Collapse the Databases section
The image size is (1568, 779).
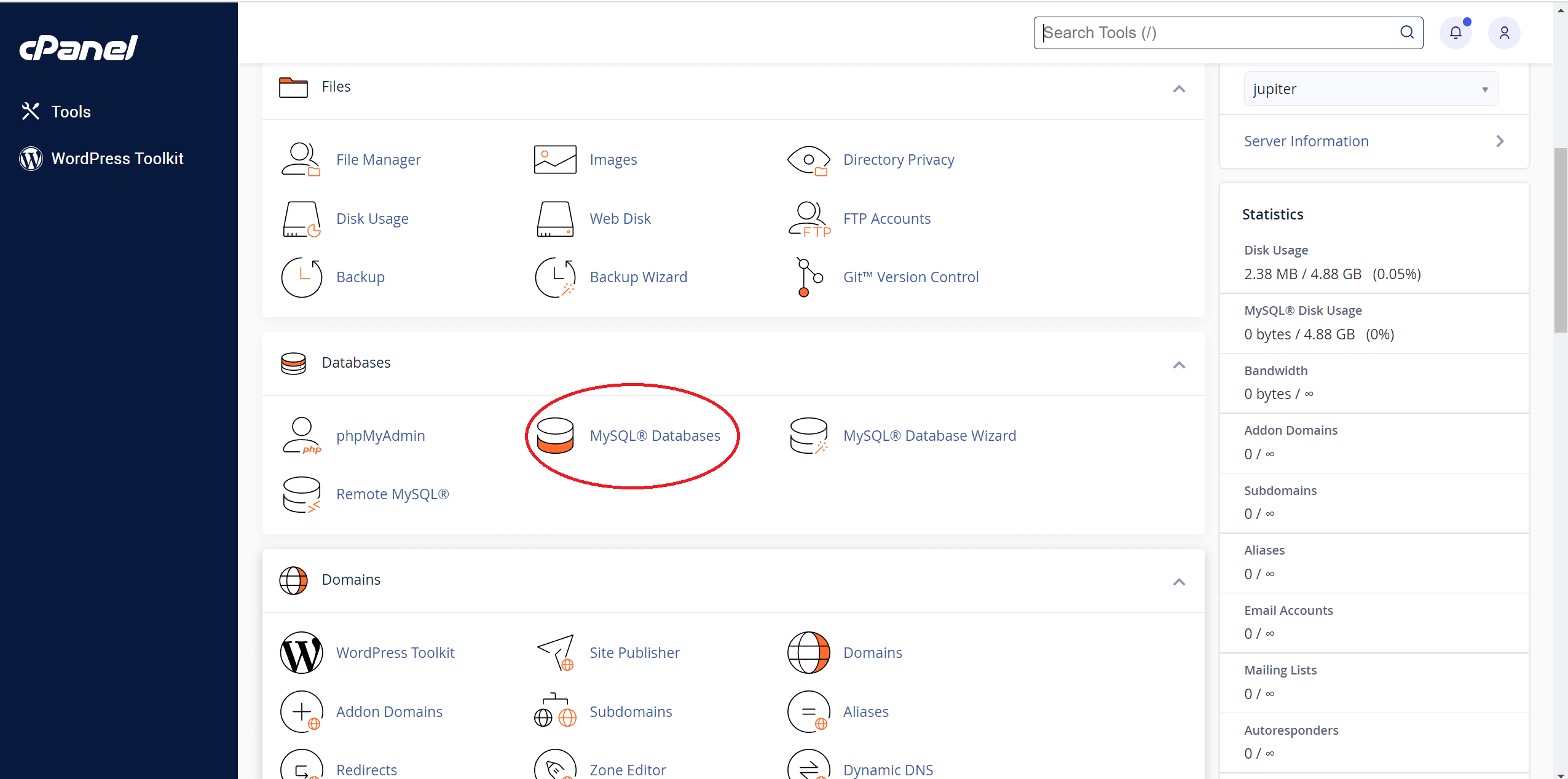[1179, 365]
